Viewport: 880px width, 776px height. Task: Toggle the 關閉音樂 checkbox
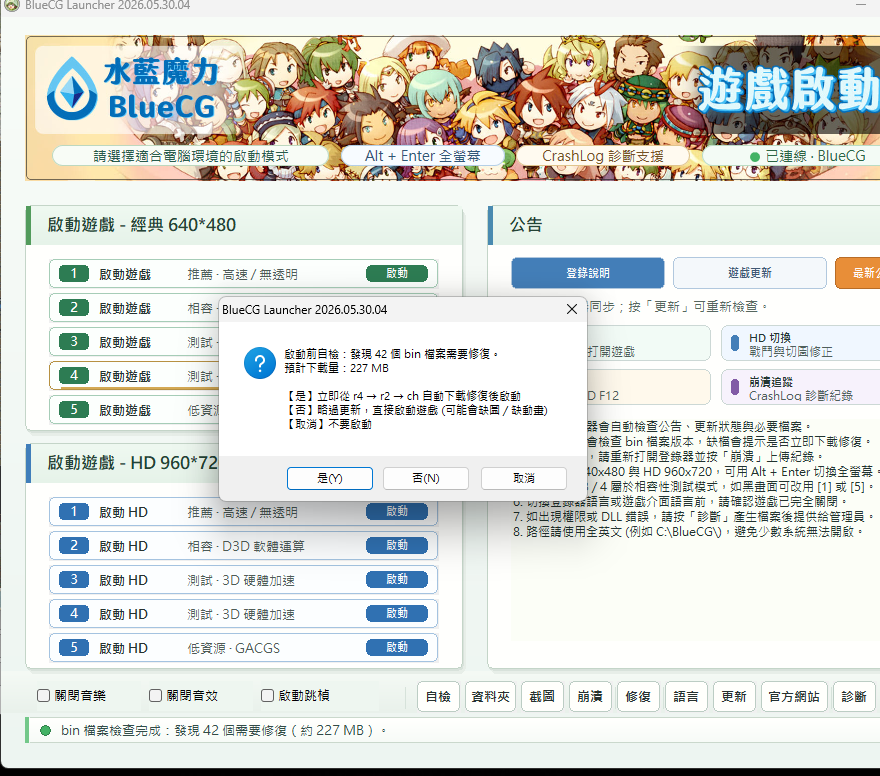pyautogui.click(x=43, y=696)
